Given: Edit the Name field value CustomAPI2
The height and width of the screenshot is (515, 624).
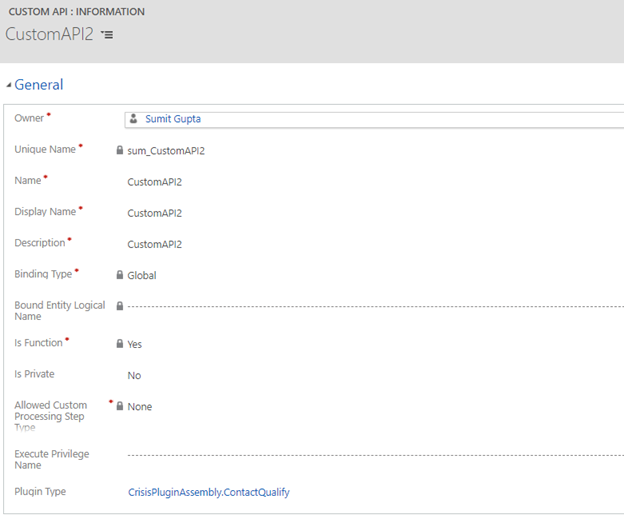Looking at the screenshot, I should [155, 182].
